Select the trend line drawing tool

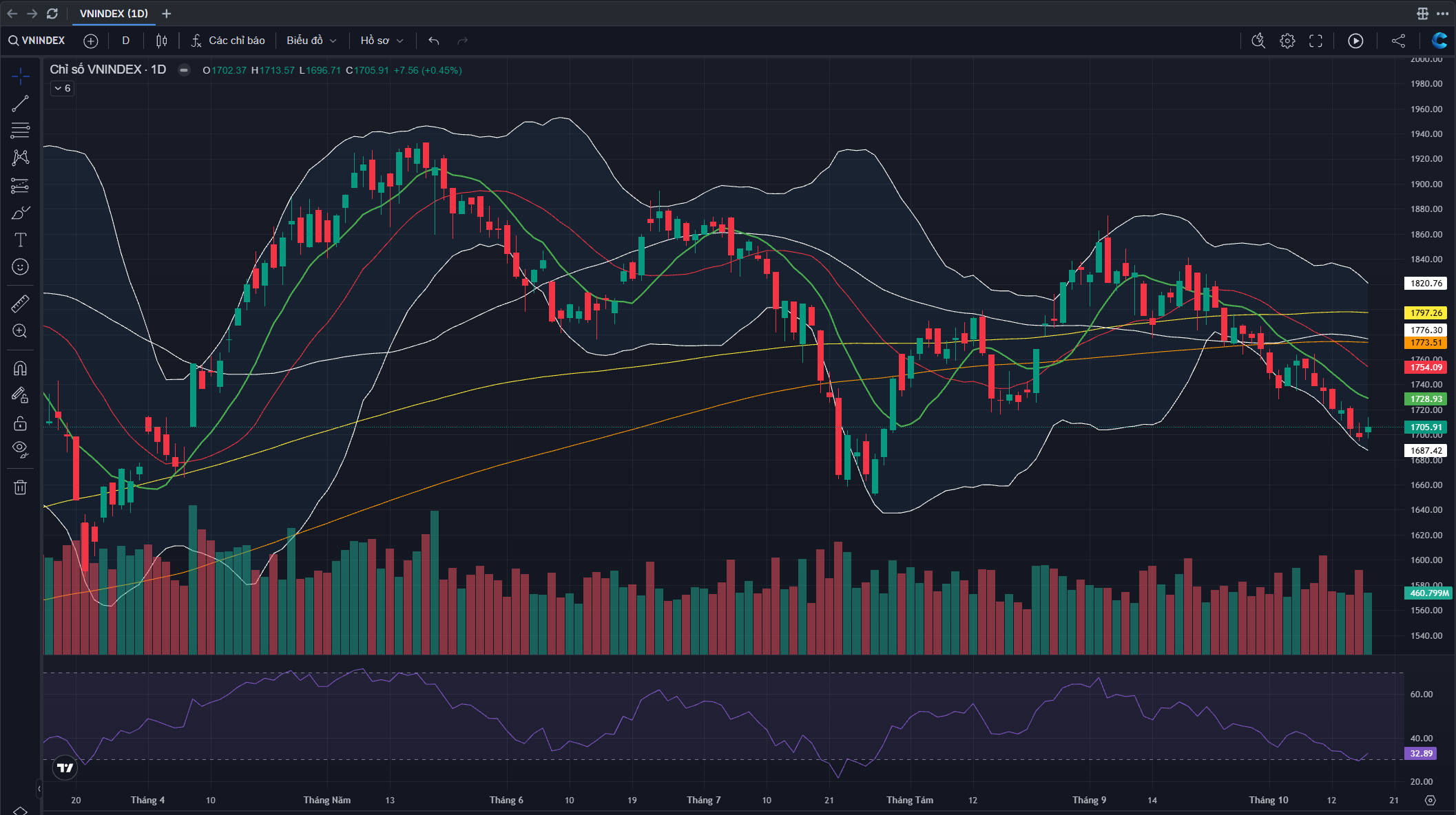coord(21,103)
